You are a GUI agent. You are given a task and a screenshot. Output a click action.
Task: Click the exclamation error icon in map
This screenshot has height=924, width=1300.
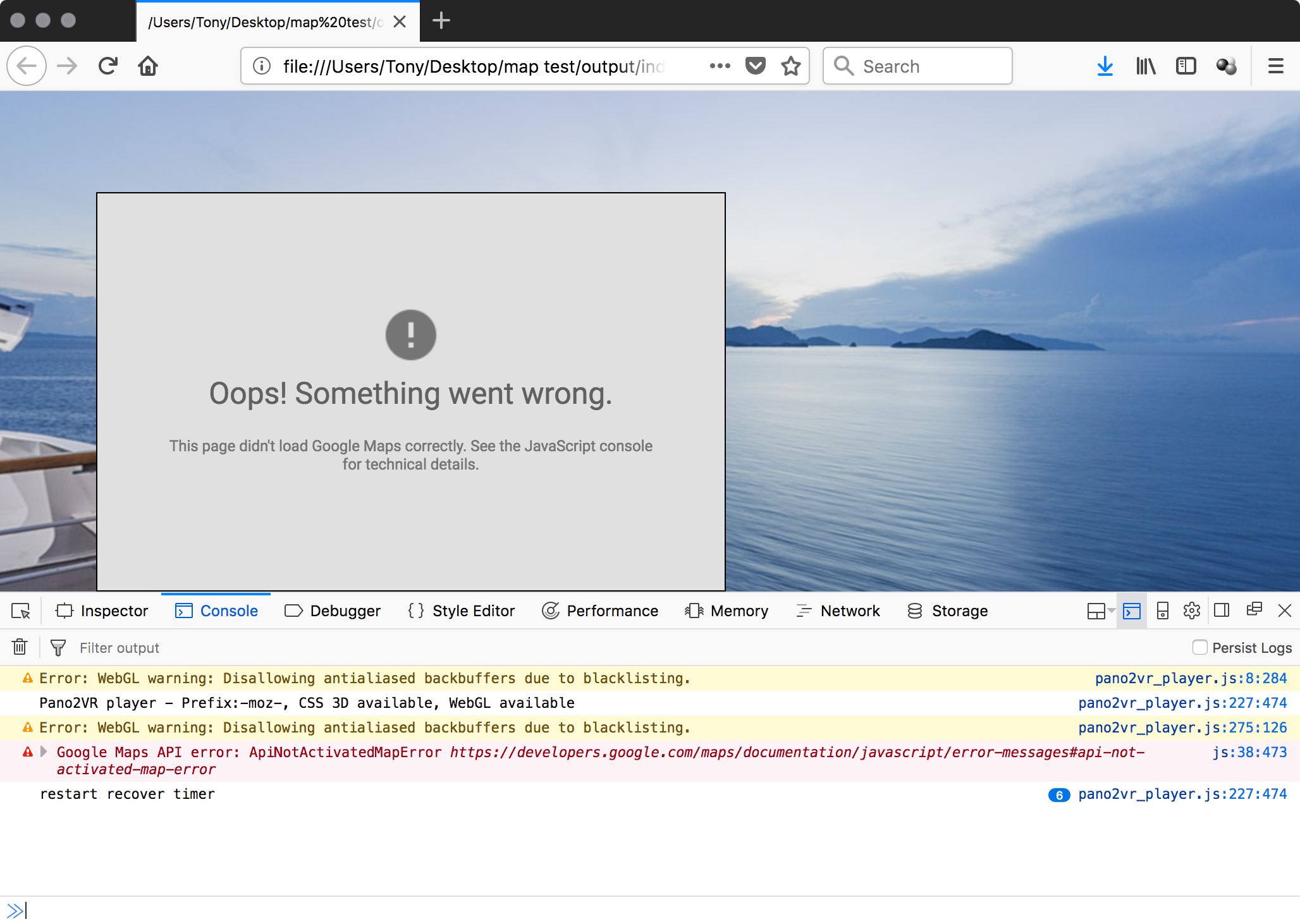point(411,335)
